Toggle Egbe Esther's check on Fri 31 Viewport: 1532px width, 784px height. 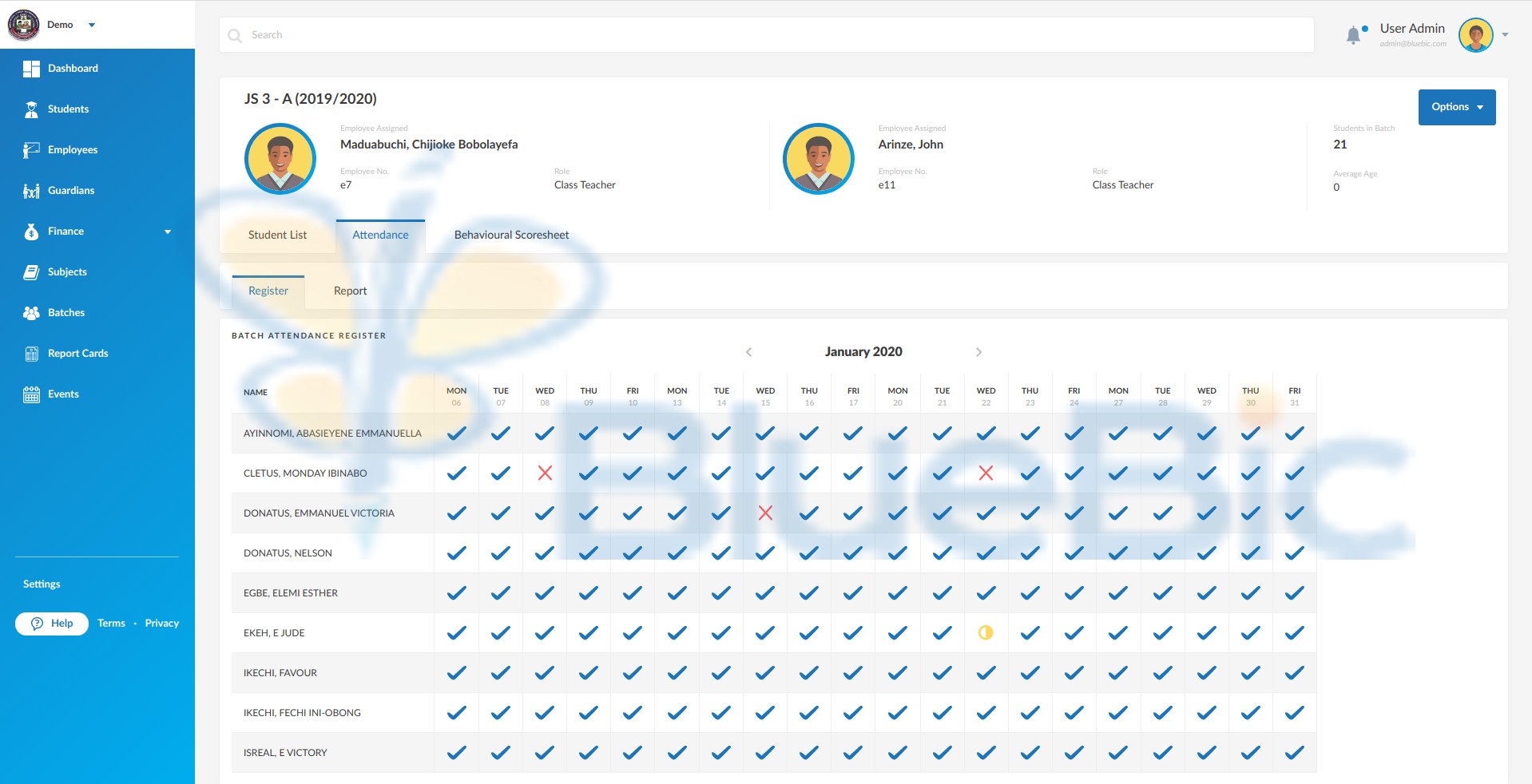click(1295, 593)
